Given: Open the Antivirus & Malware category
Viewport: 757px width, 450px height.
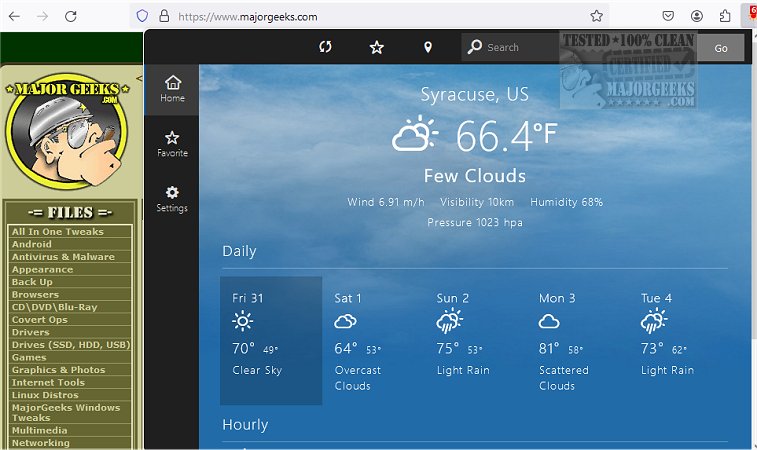Looking at the screenshot, I should 63,257.
